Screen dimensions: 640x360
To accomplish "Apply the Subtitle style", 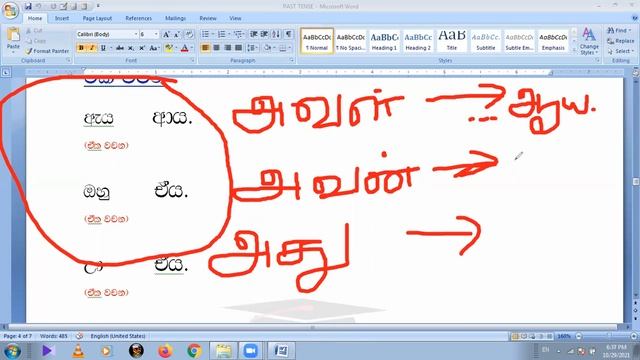I will pos(486,40).
